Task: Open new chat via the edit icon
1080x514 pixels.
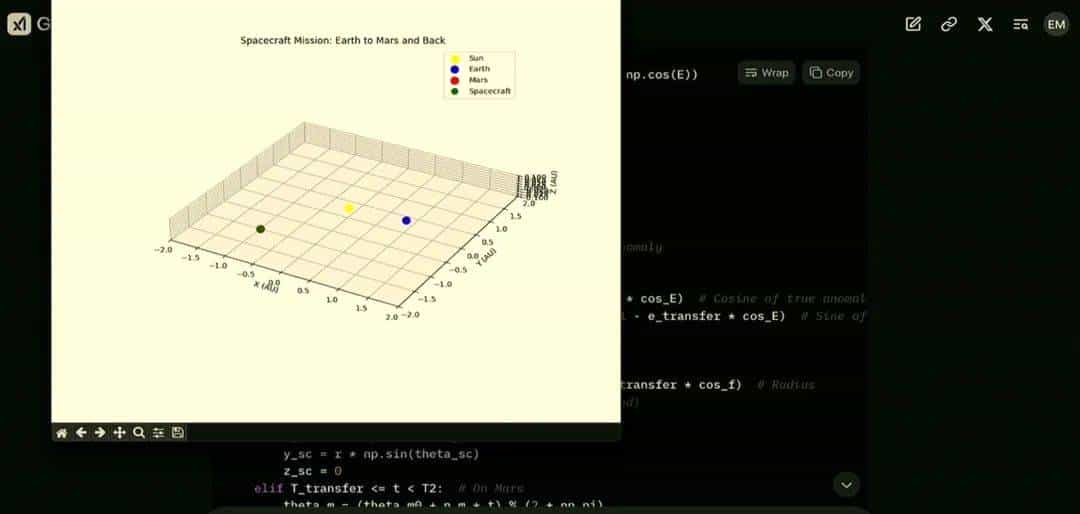Action: [913, 24]
